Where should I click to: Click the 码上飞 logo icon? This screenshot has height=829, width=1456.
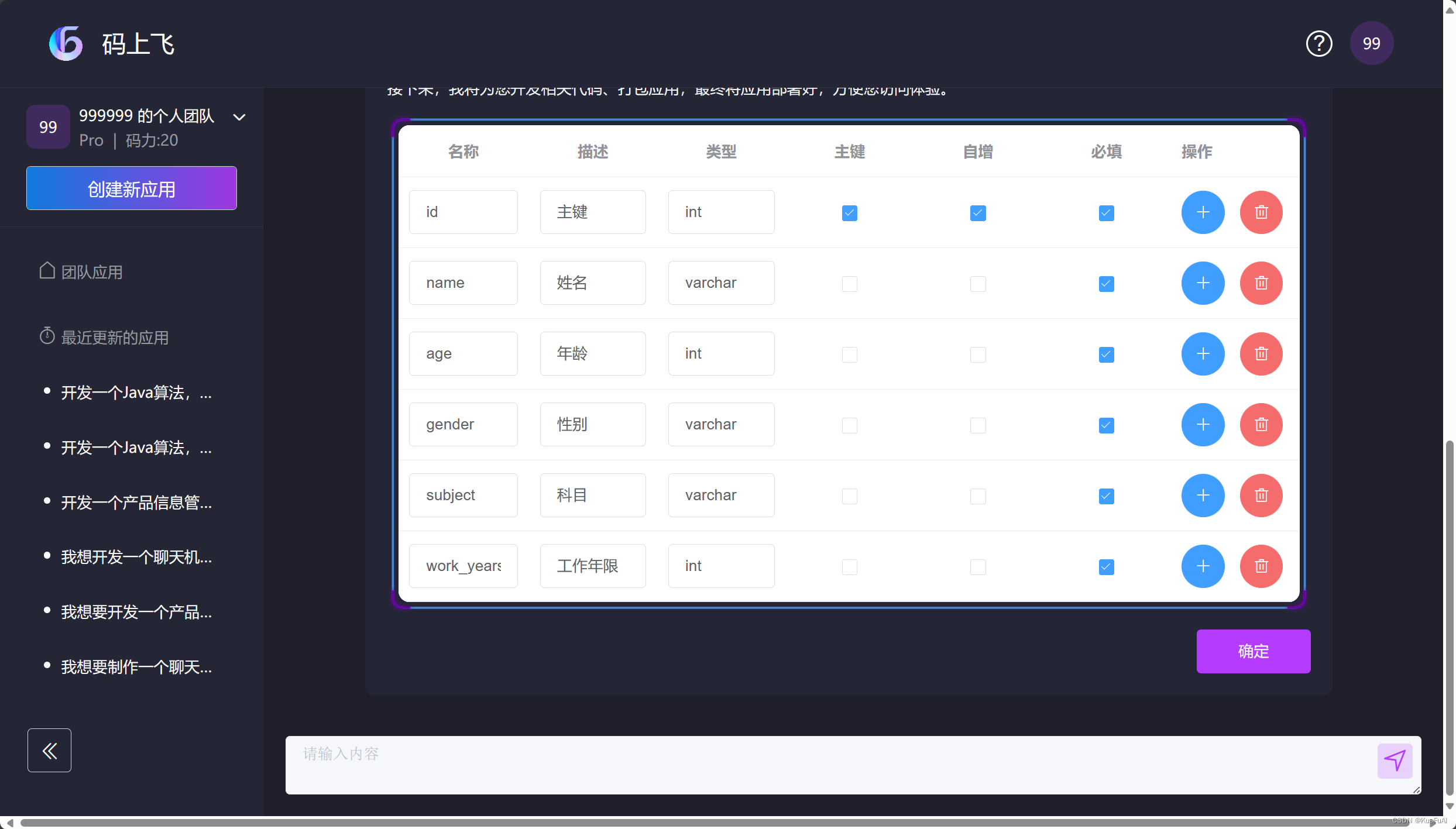click(x=66, y=44)
